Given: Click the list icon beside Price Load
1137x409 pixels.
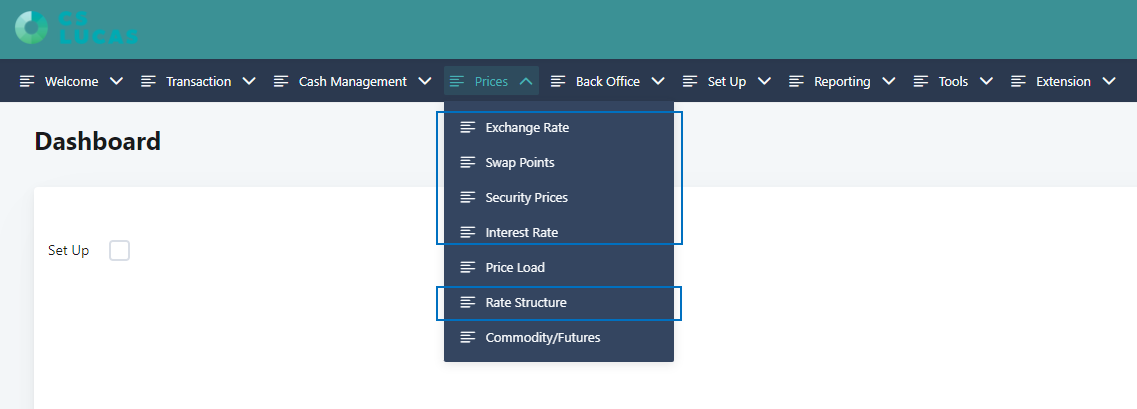Looking at the screenshot, I should [467, 268].
